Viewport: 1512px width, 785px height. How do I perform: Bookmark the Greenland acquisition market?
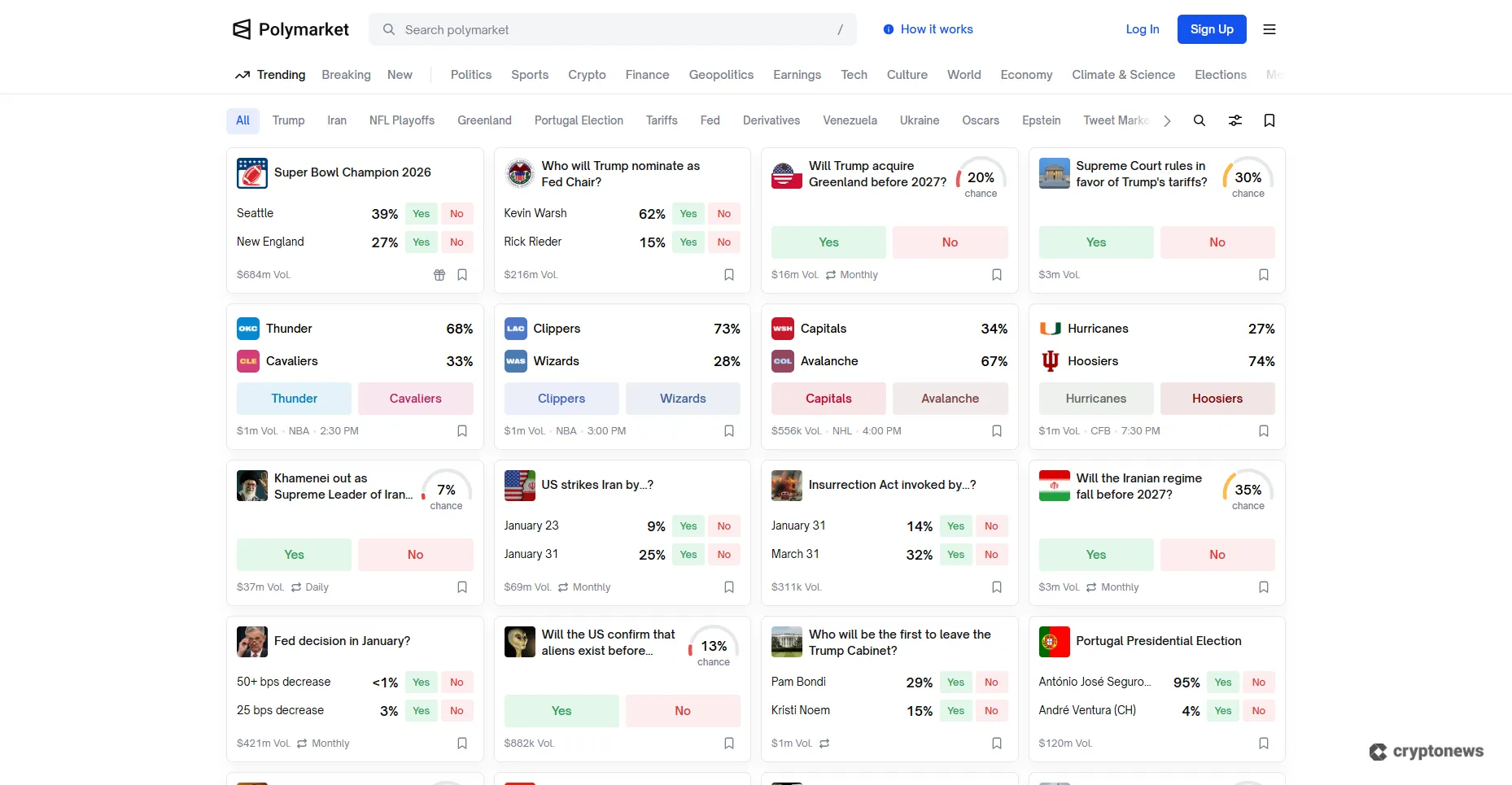pyautogui.click(x=997, y=275)
